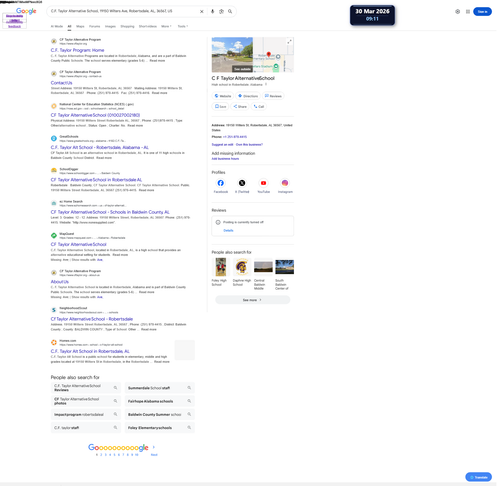Open MapQuest 'CF Taylor Alternative School' result
This screenshot has width=500, height=486.
tap(79, 244)
